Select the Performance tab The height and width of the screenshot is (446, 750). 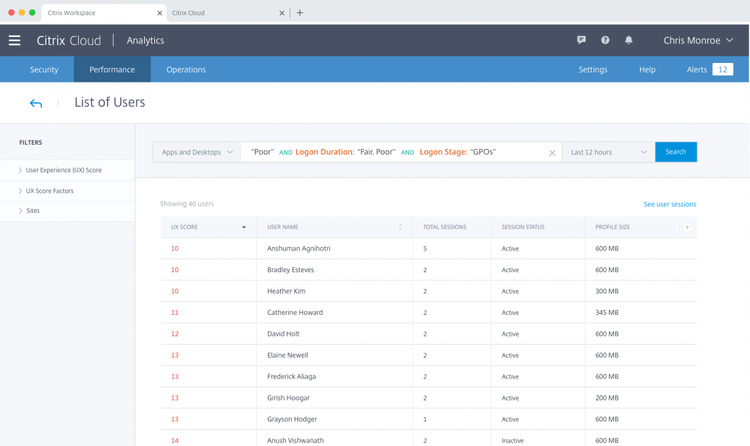112,69
